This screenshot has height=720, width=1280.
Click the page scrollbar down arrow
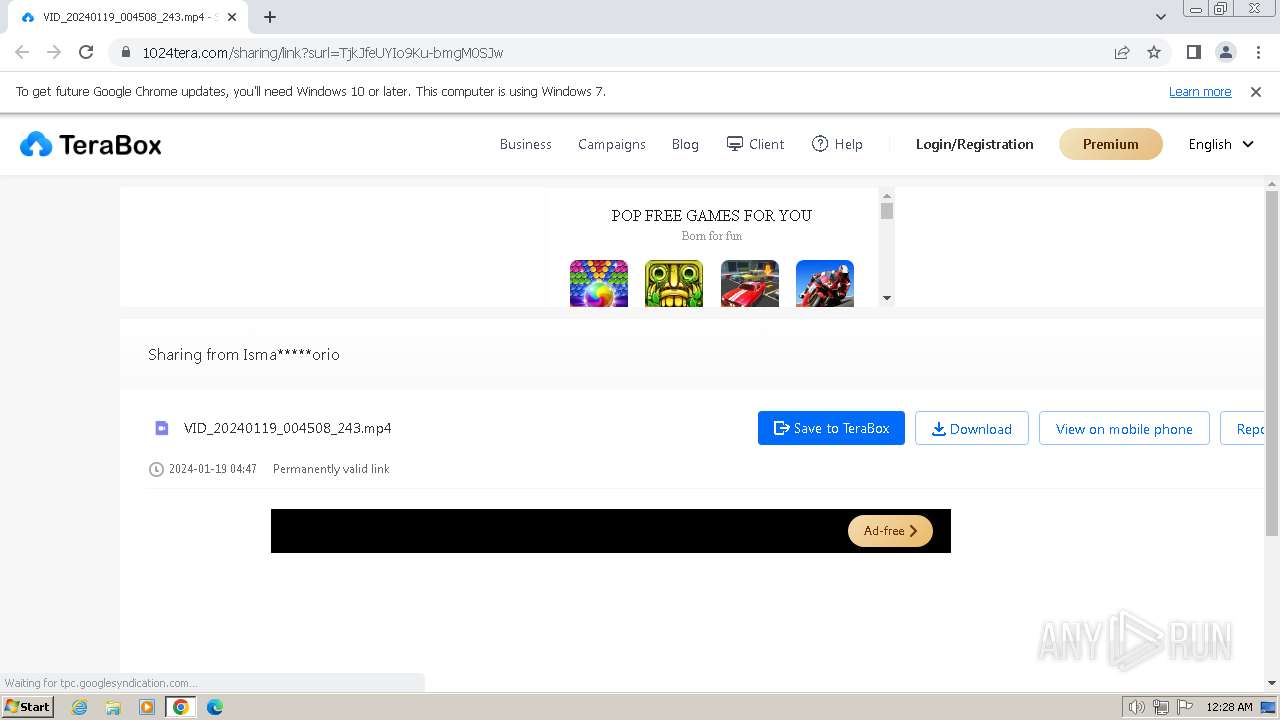pyautogui.click(x=1272, y=683)
